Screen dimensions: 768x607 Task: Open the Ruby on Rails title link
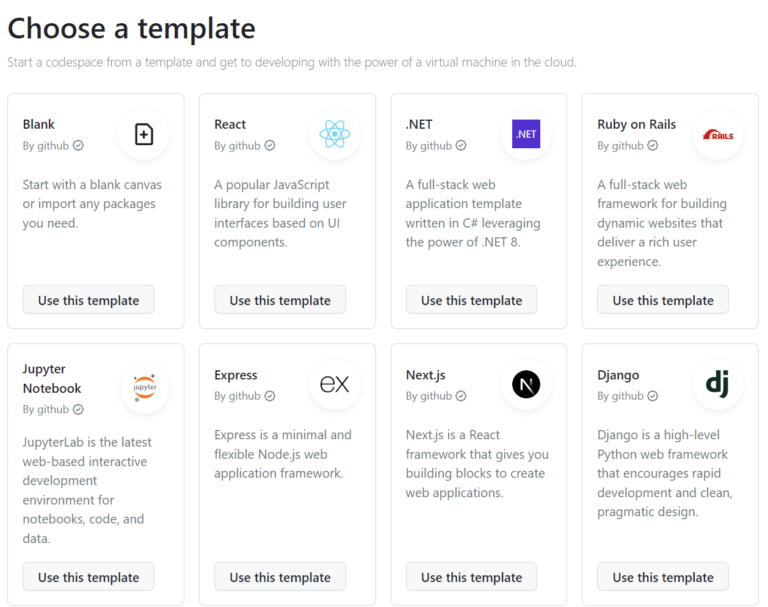click(x=636, y=124)
